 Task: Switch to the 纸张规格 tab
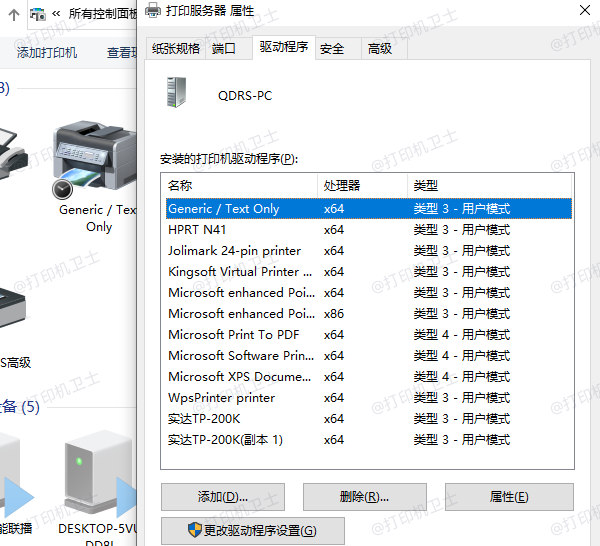pyautogui.click(x=176, y=48)
